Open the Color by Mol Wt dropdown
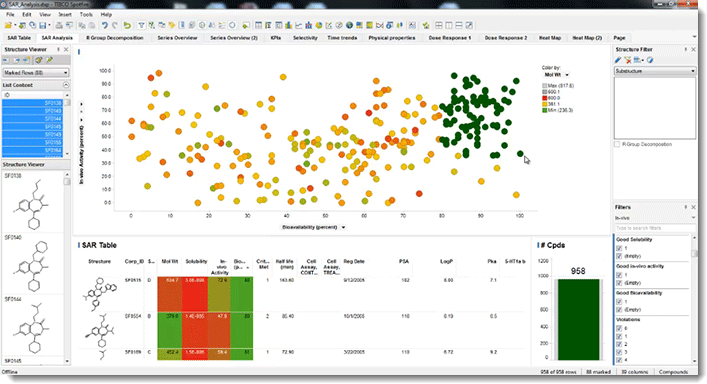The image size is (707, 384). tap(556, 75)
